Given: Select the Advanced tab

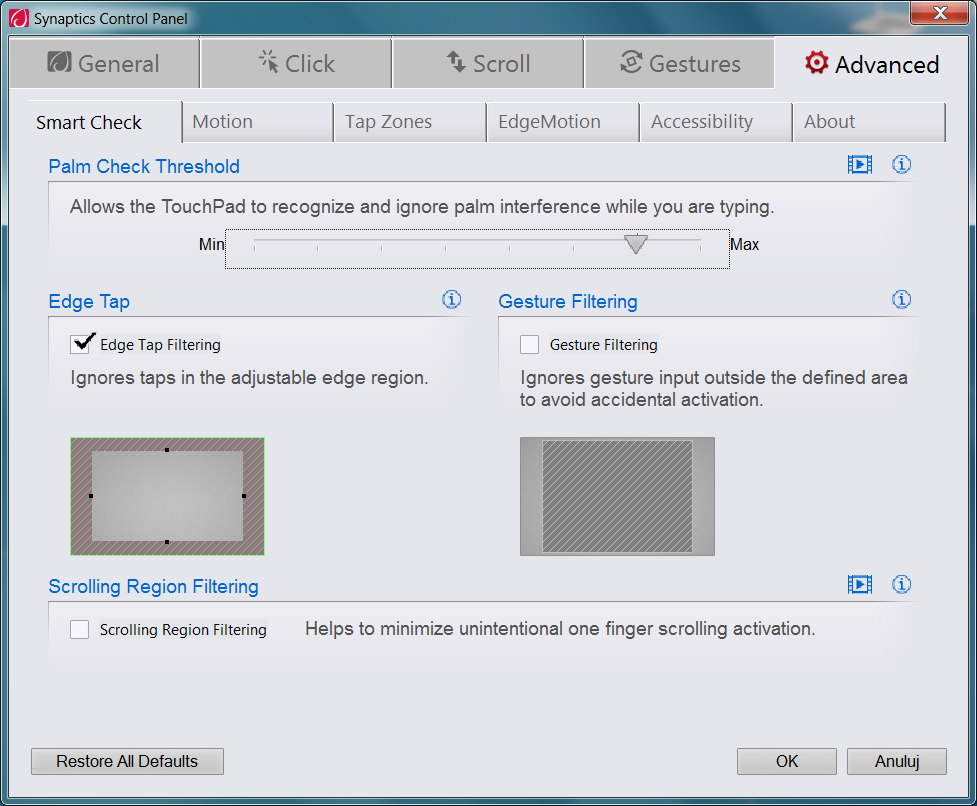Looking at the screenshot, I should coord(871,64).
